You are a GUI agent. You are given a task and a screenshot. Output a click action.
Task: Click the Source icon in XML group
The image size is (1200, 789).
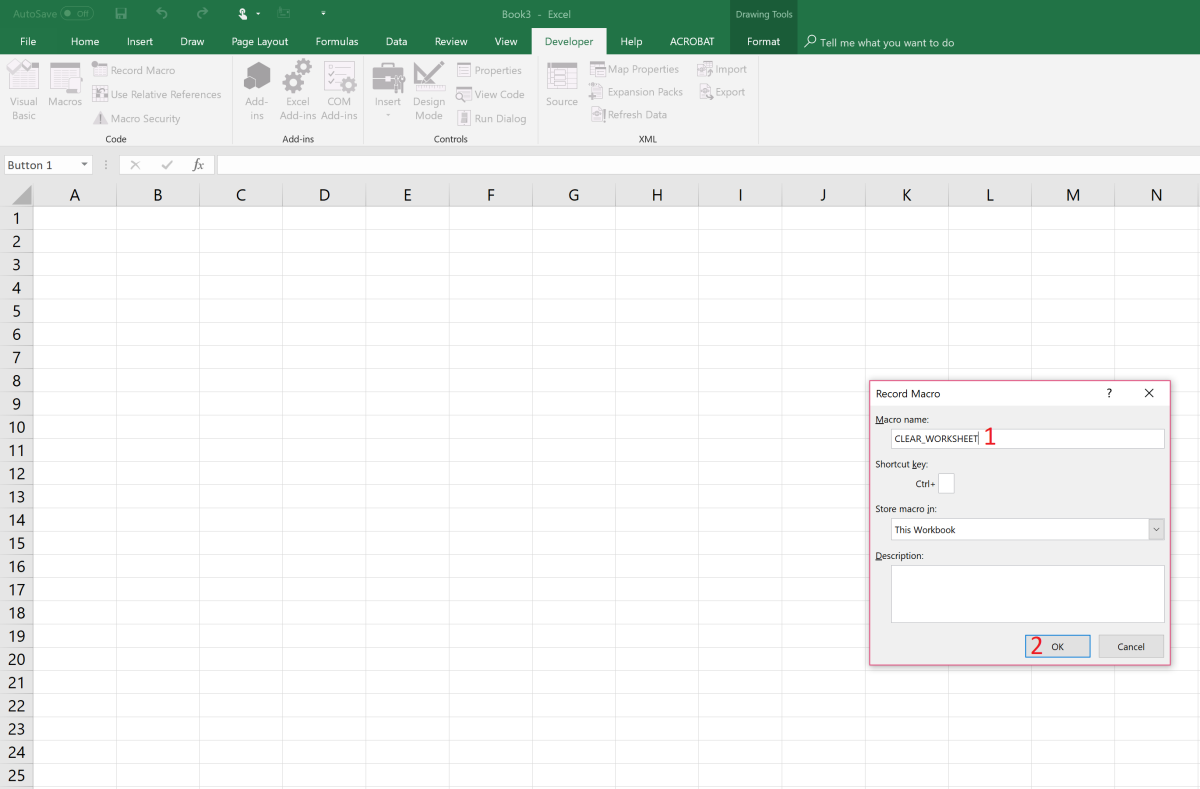[562, 77]
